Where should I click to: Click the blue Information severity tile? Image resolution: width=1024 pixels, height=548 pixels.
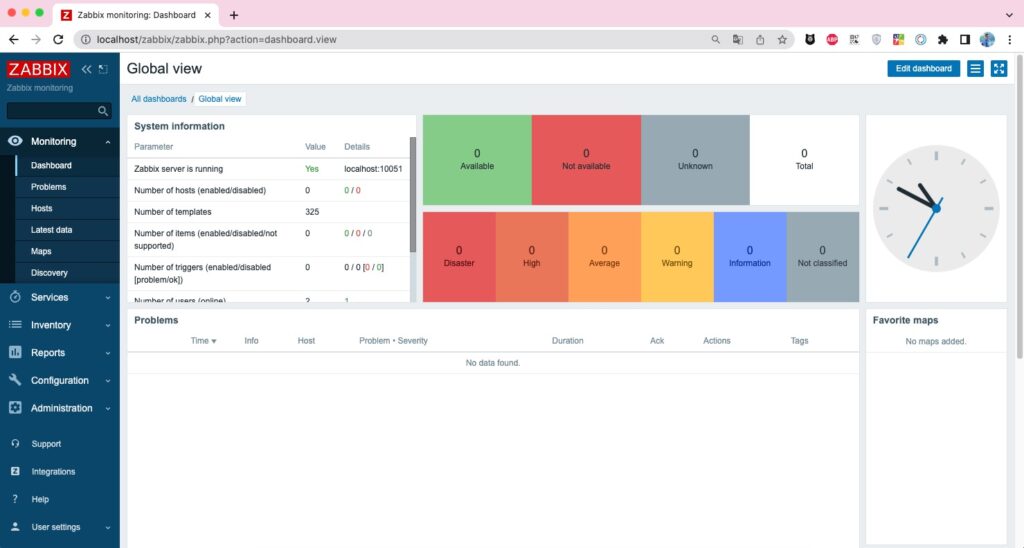point(750,257)
